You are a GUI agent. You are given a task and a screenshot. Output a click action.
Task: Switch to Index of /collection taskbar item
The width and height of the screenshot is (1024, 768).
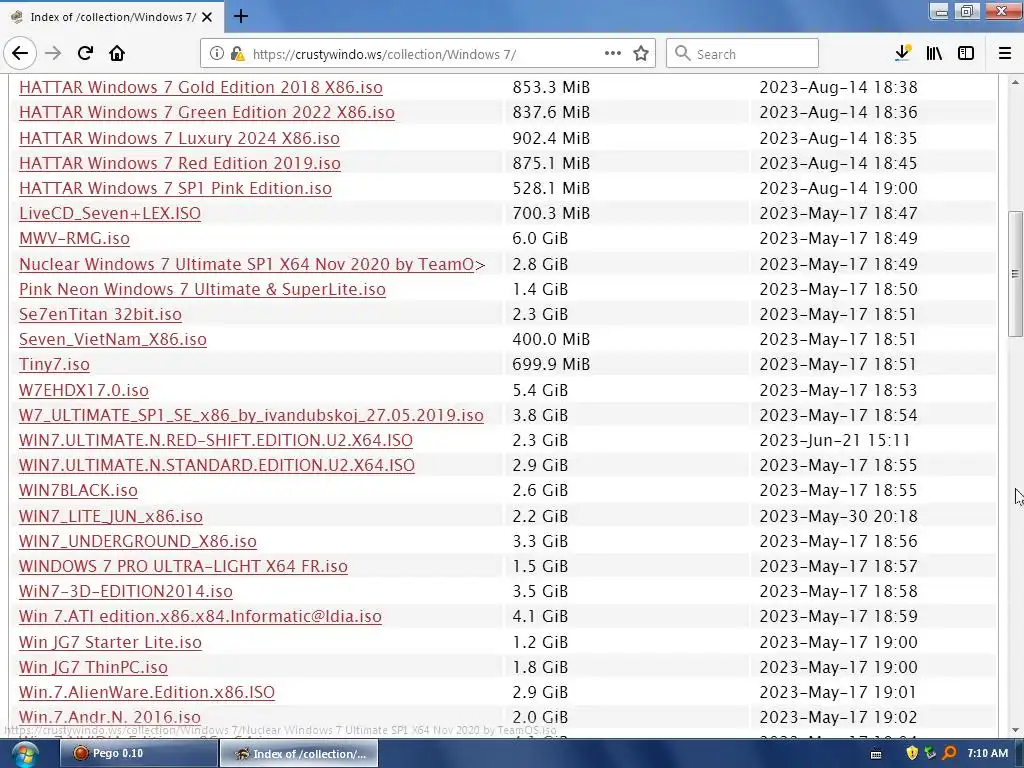[x=298, y=754]
